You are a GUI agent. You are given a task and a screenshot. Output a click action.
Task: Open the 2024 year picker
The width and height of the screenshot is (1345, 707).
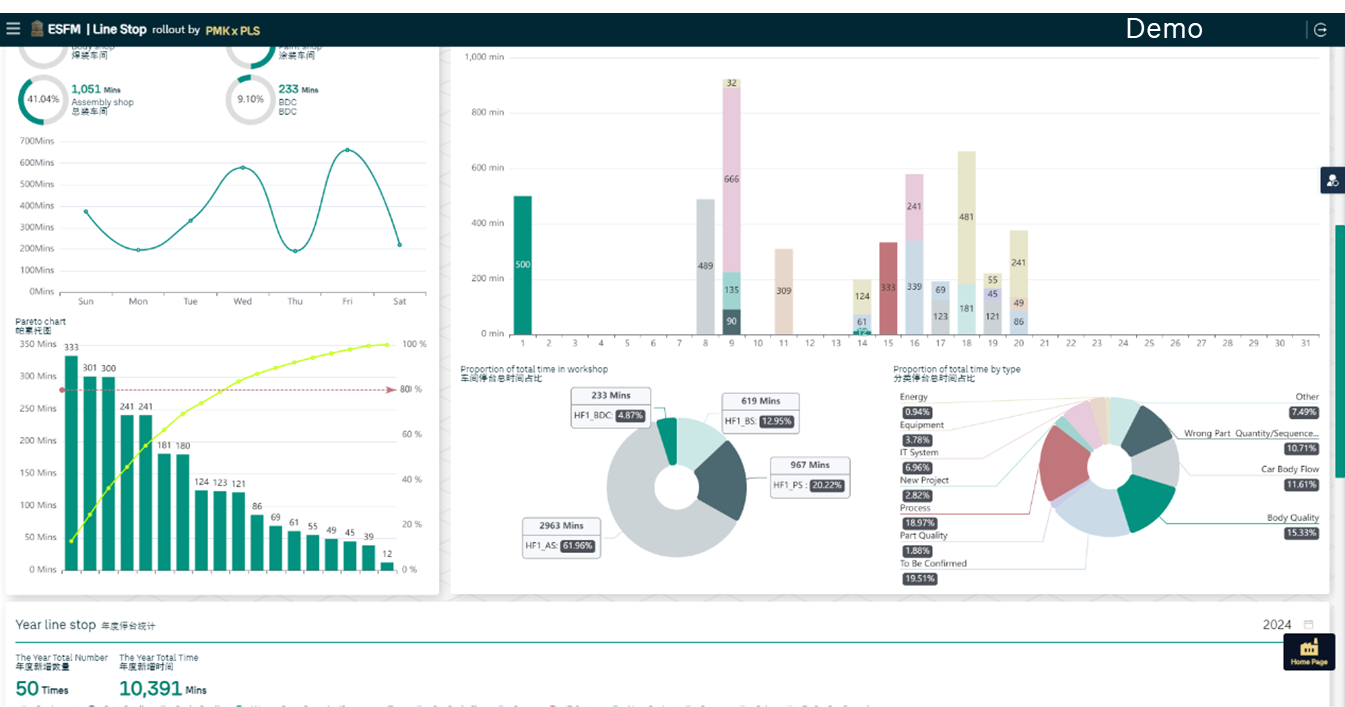(1277, 625)
